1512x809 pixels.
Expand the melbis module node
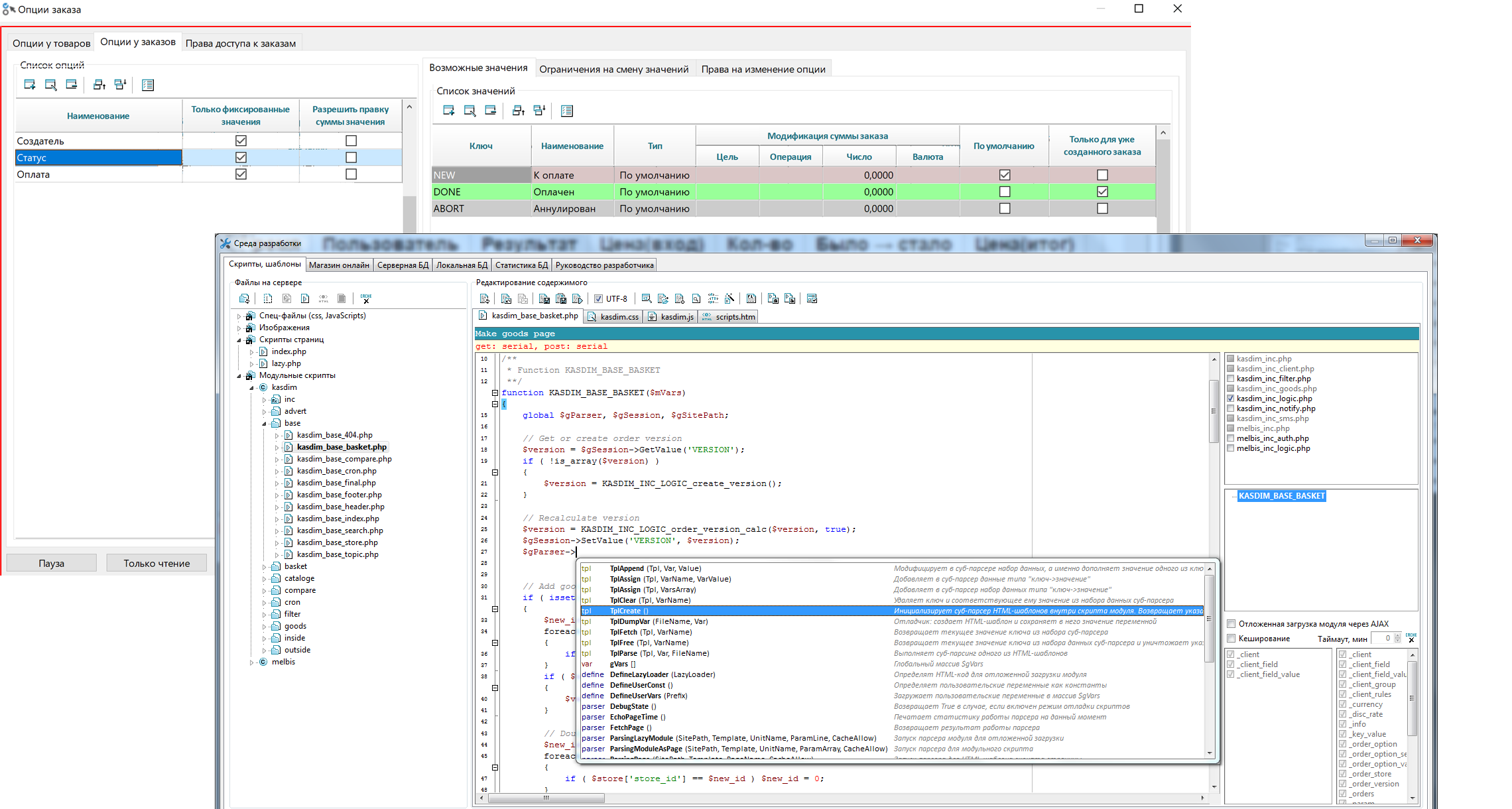pos(251,662)
